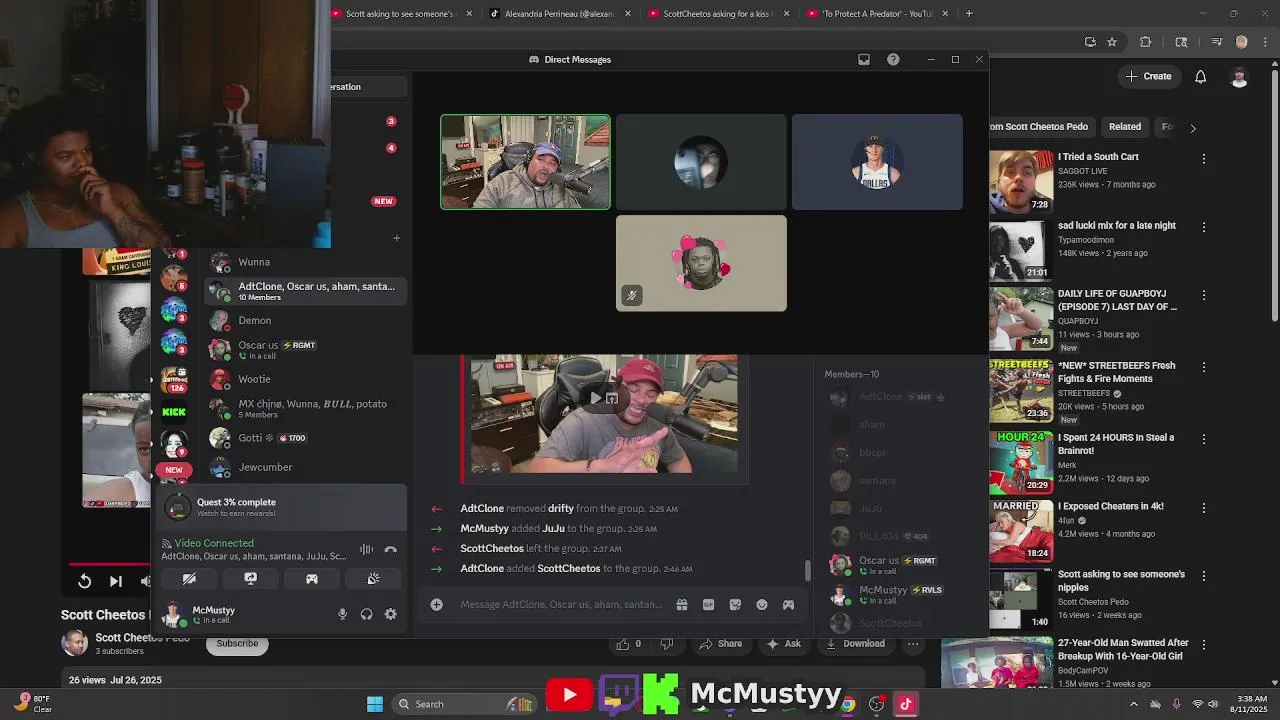Open MX chine group chat

[x=305, y=409]
